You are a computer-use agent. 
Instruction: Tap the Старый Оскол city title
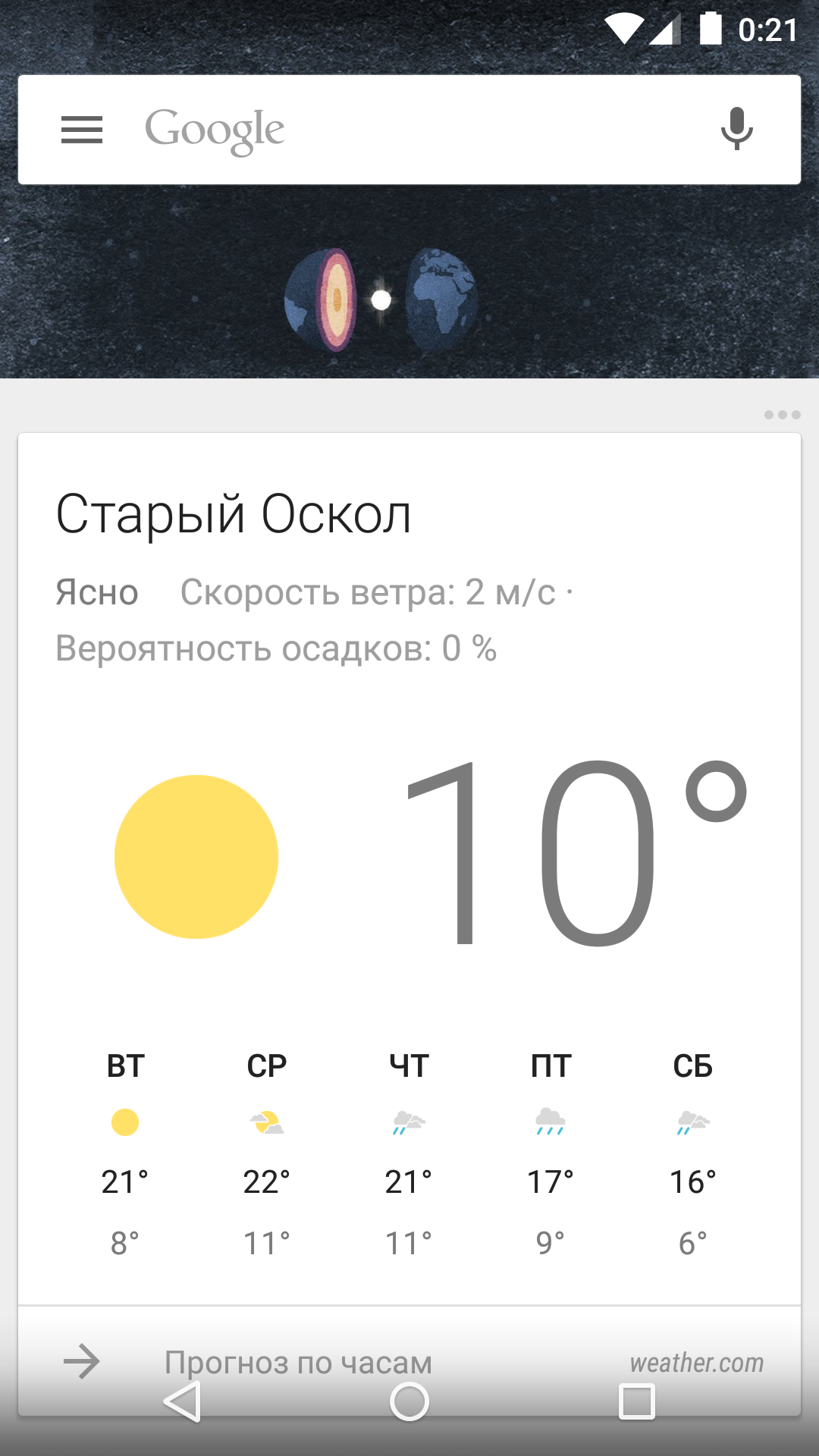pyautogui.click(x=234, y=515)
